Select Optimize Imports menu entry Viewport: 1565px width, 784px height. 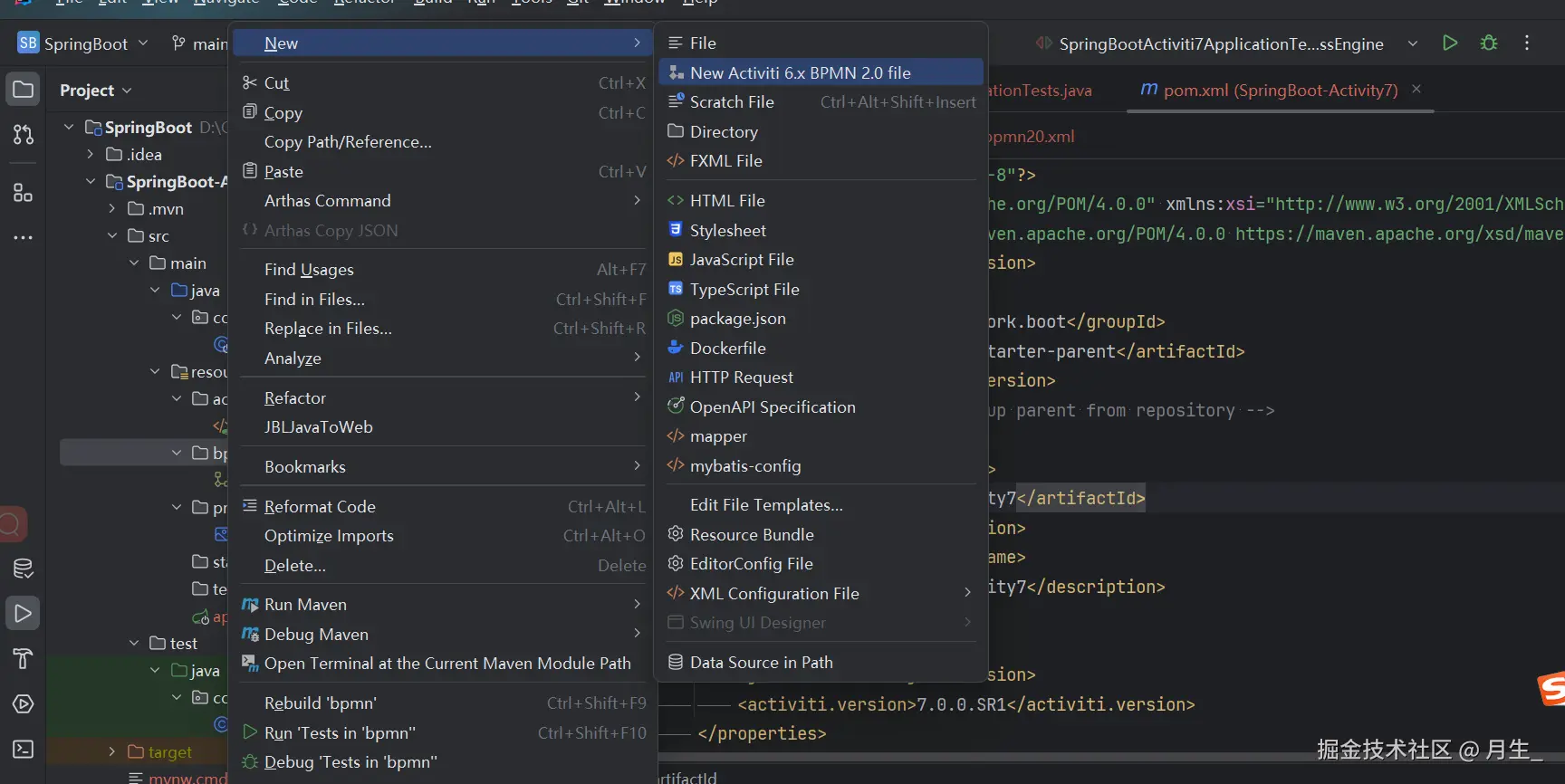(x=443, y=535)
